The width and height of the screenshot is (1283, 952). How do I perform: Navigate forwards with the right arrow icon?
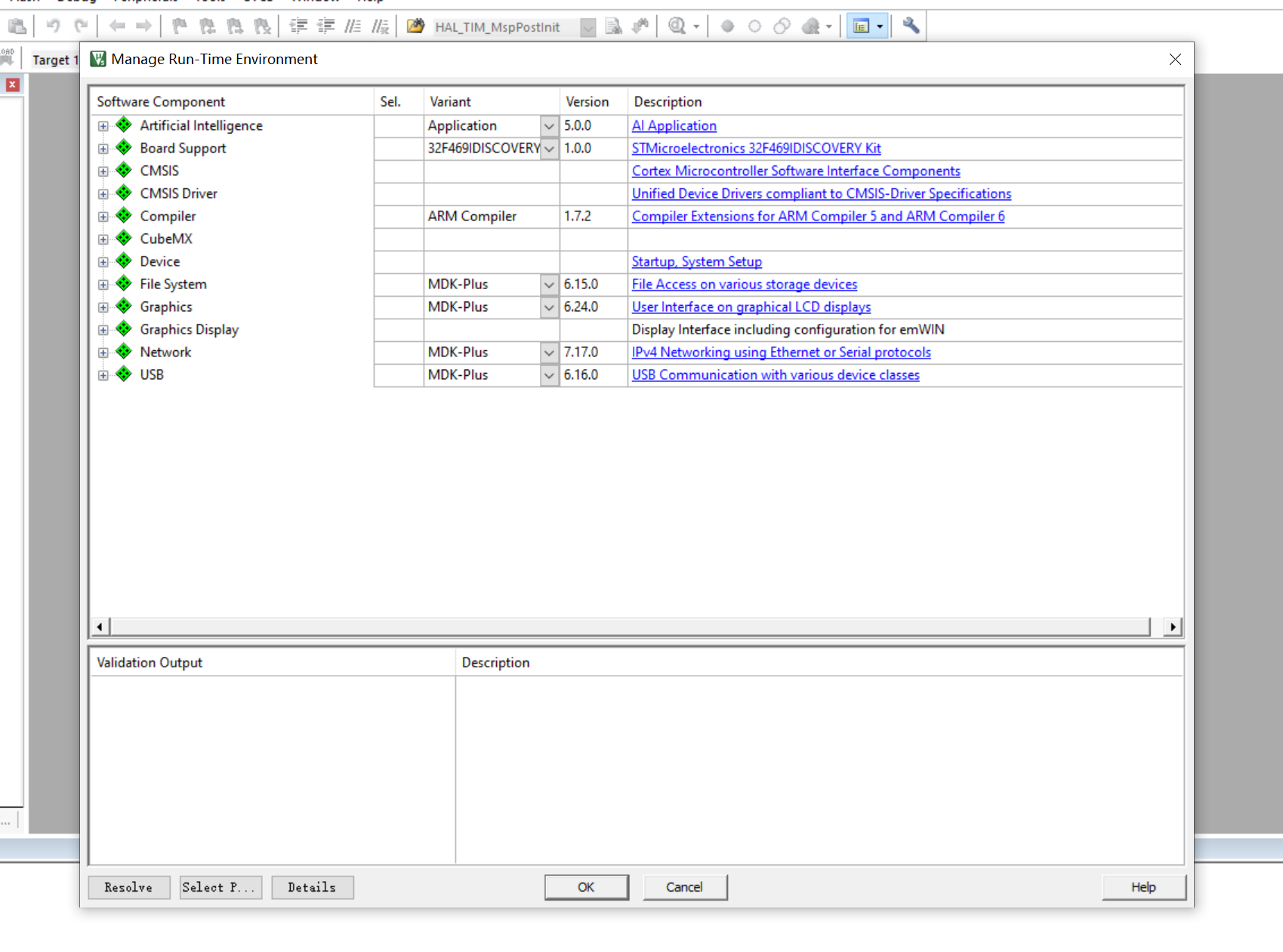pyautogui.click(x=143, y=26)
